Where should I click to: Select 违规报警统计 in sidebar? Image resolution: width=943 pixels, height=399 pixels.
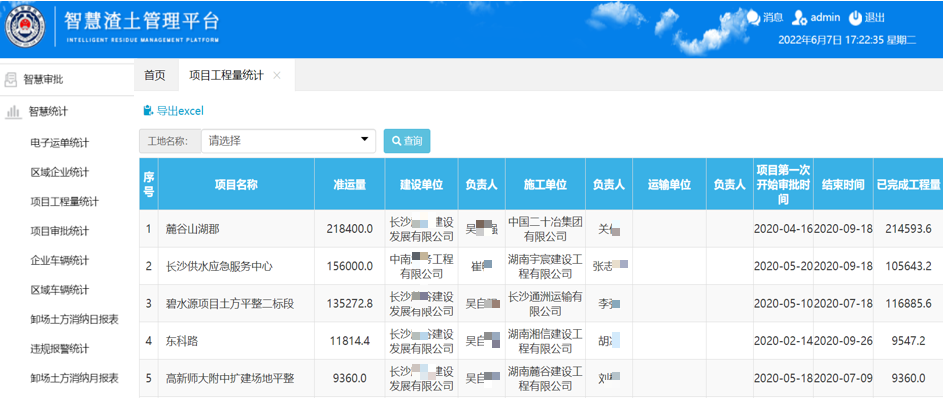pyautogui.click(x=60, y=349)
